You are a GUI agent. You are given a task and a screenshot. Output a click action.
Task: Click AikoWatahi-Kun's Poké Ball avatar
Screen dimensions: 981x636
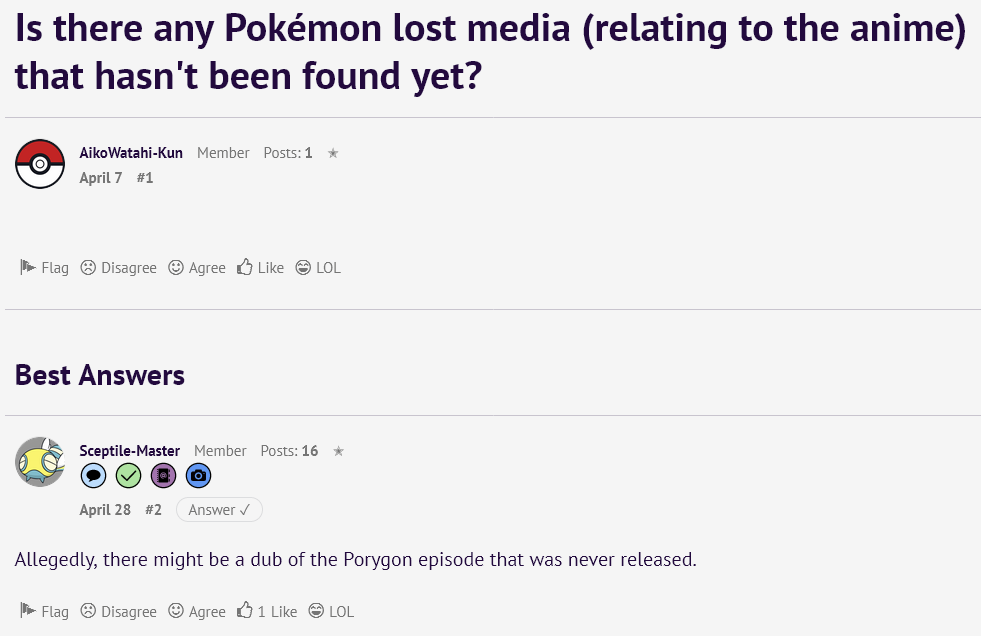tap(40, 164)
